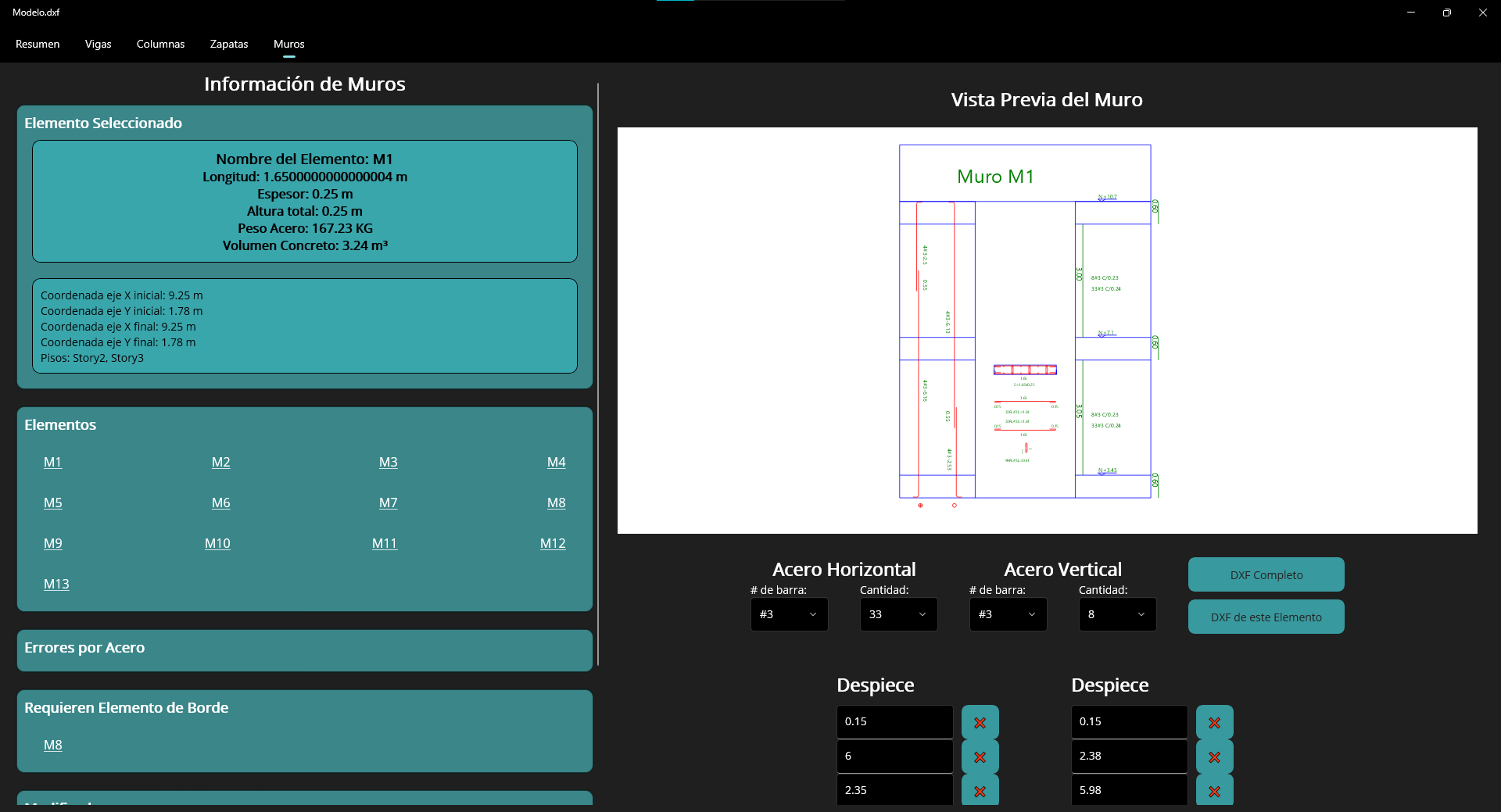This screenshot has height=812, width=1501.
Task: Open vertical steel bar number dropdown
Action: (x=1008, y=614)
